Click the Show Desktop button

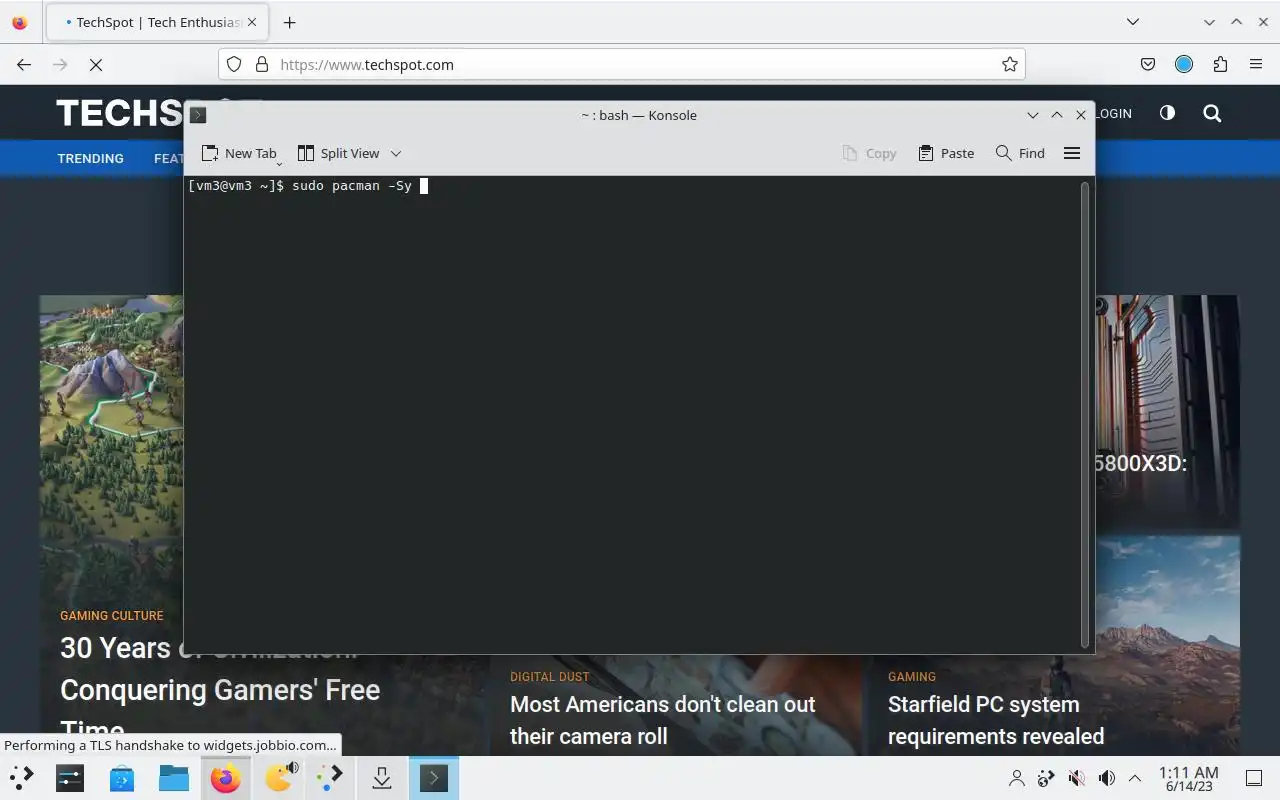point(1254,778)
